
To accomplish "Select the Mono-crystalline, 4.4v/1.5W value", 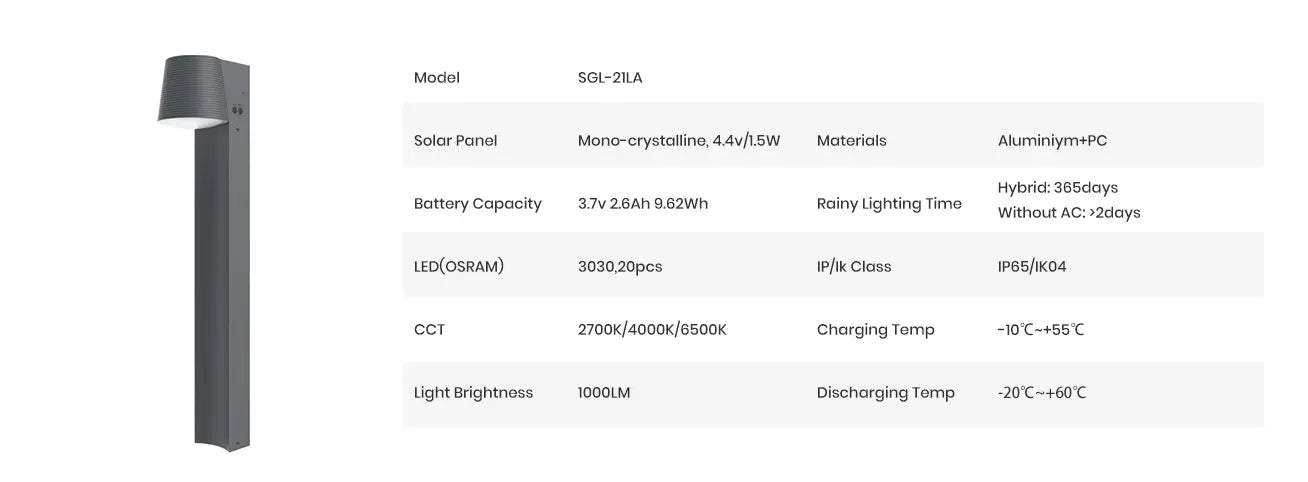I will 678,141.
